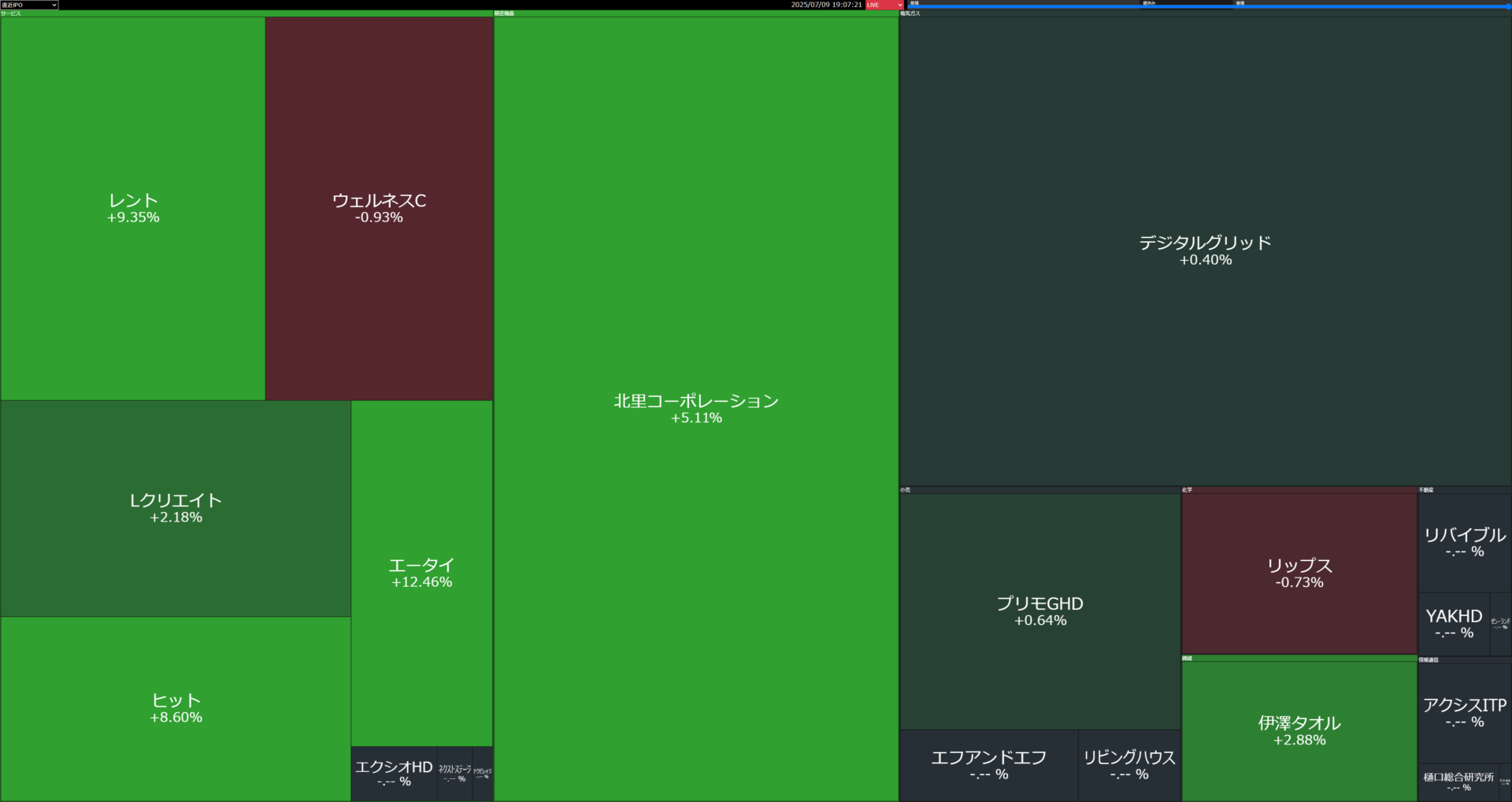
Task: Select the レント +9.35% tile
Action: (133, 209)
